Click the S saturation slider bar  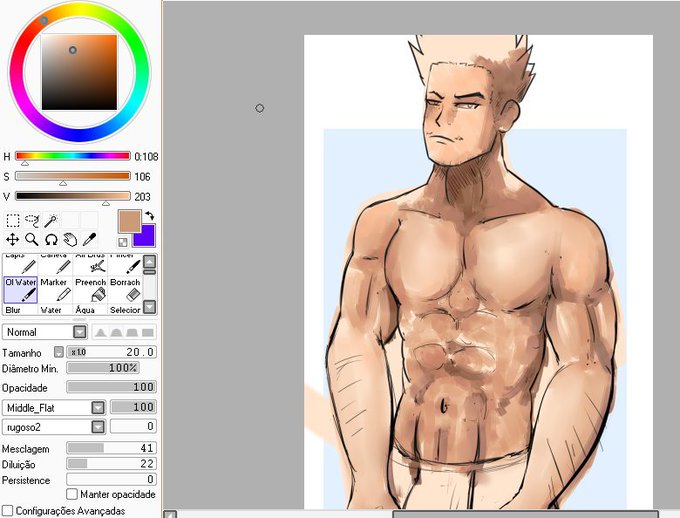coord(72,176)
